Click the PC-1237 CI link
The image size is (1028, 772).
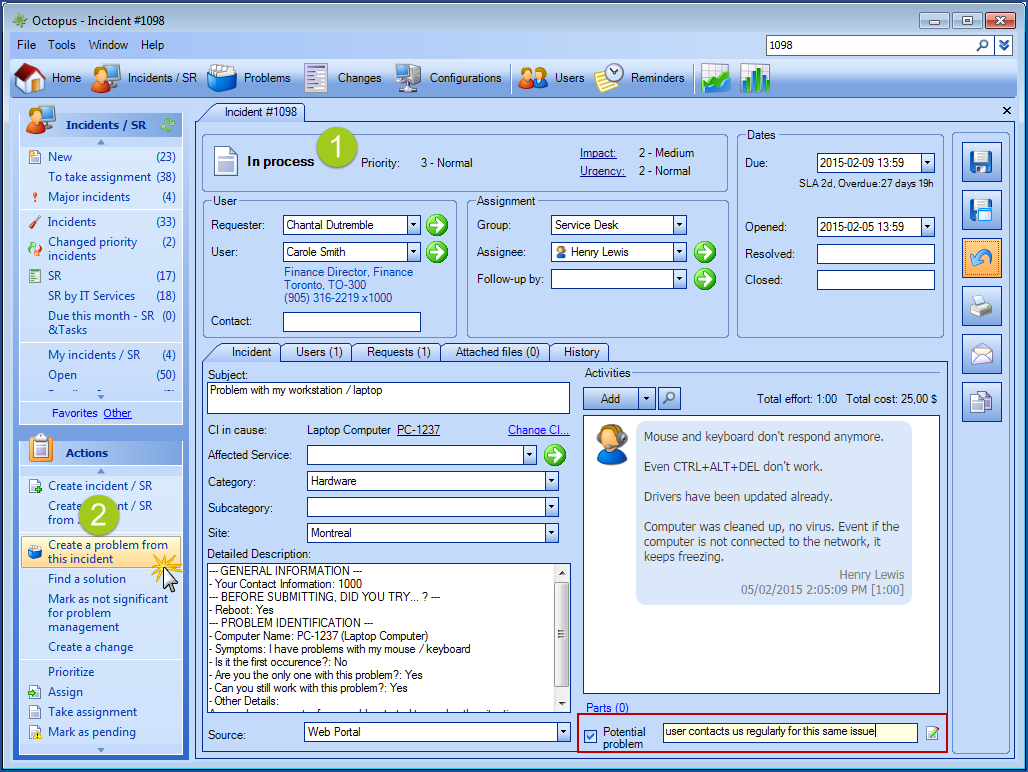point(418,430)
